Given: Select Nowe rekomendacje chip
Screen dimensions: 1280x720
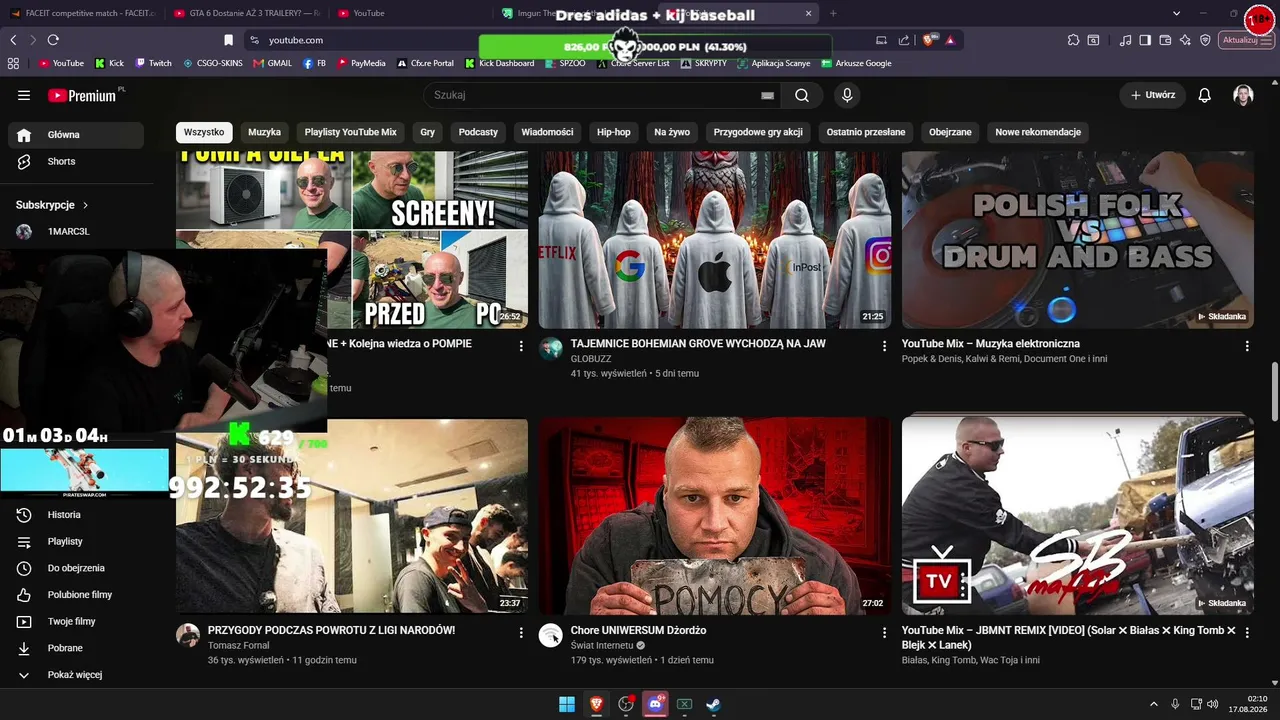Looking at the screenshot, I should [1038, 132].
